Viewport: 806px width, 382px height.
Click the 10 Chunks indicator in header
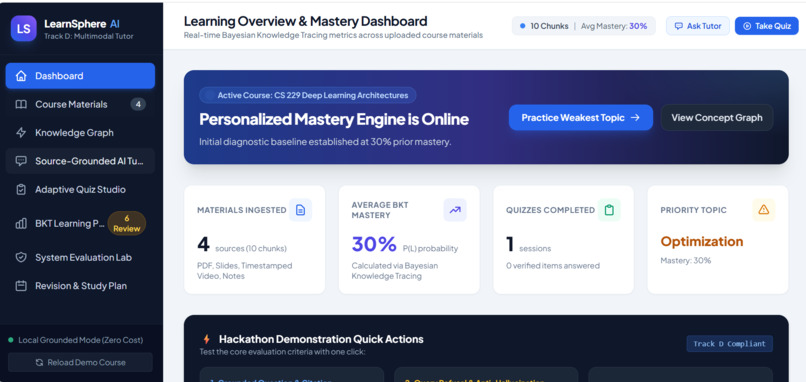[x=544, y=26]
